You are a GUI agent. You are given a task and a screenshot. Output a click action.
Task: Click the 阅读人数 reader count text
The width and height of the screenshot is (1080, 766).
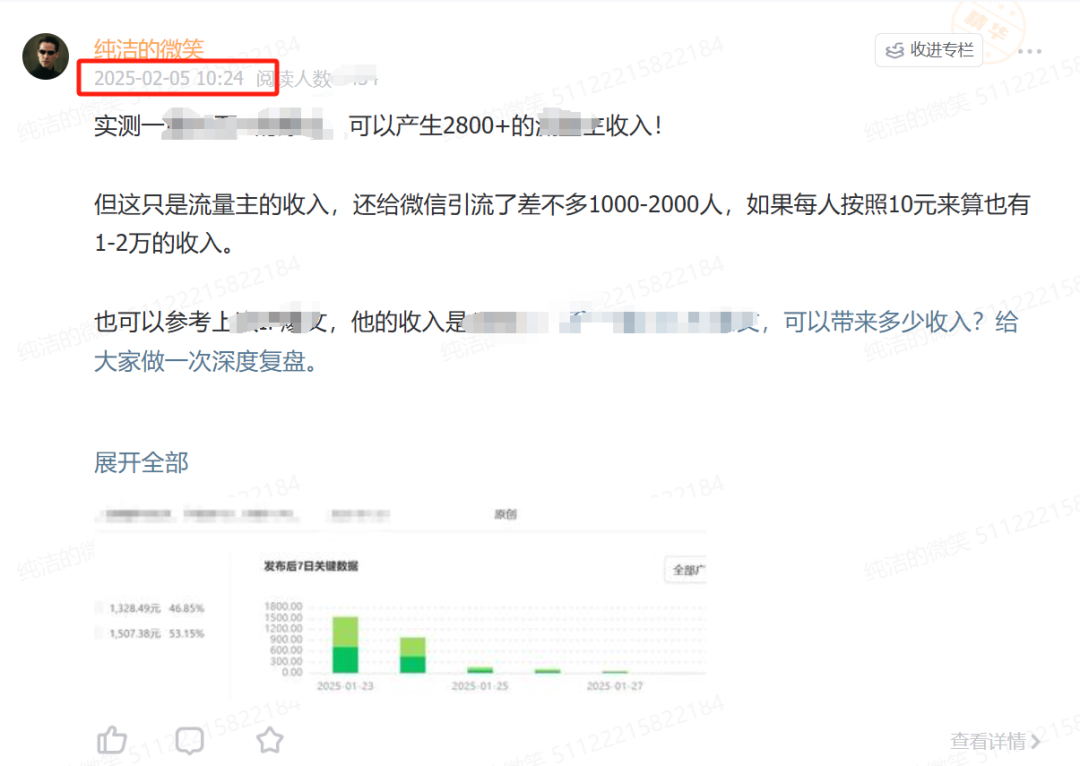[x=294, y=79]
